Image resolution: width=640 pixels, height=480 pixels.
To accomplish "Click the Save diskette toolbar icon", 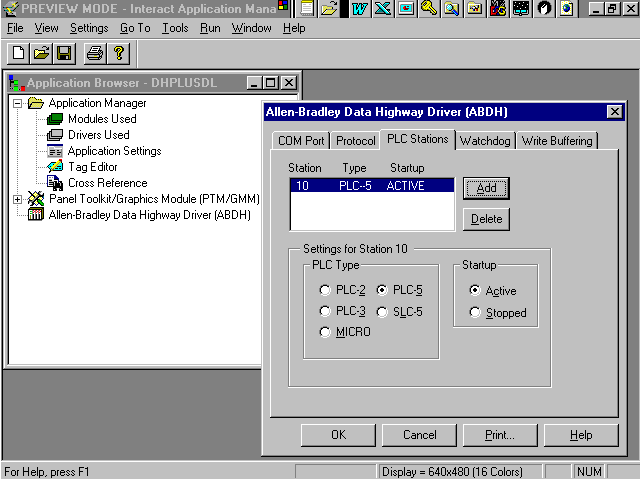I will pyautogui.click(x=64, y=53).
